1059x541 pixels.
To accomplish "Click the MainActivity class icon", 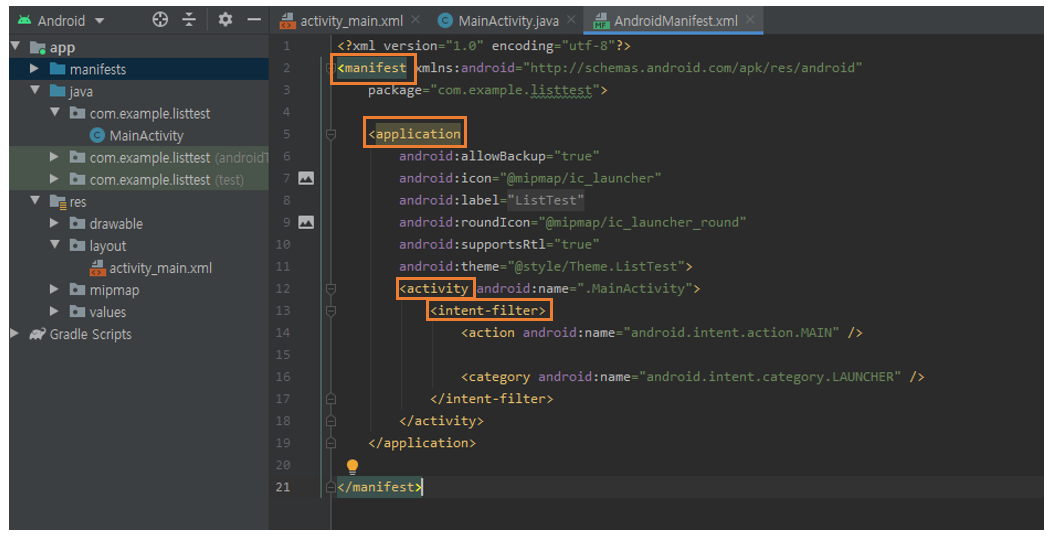I will click(x=97, y=136).
